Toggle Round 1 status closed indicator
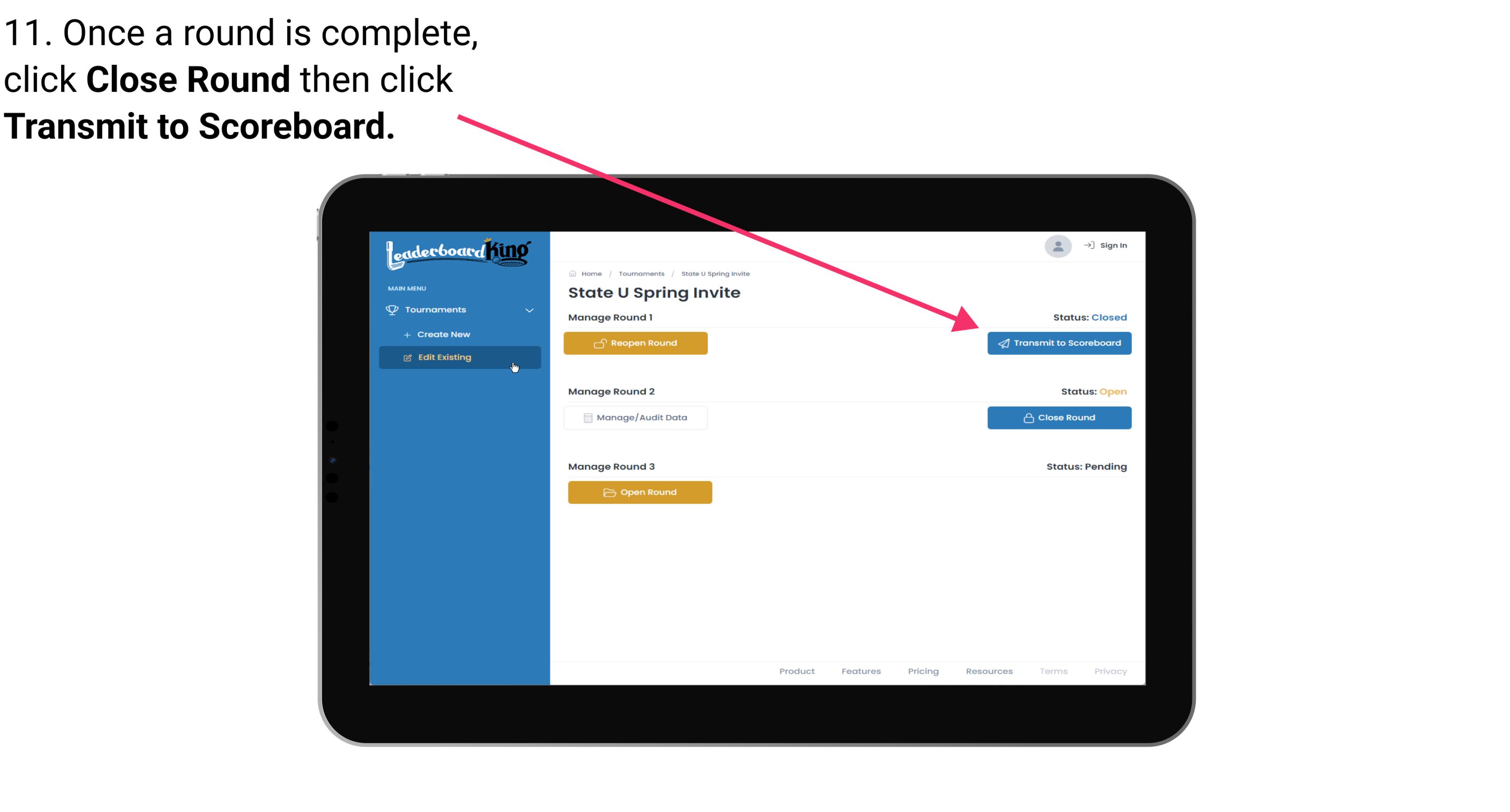The width and height of the screenshot is (1510, 812). coord(1108,316)
